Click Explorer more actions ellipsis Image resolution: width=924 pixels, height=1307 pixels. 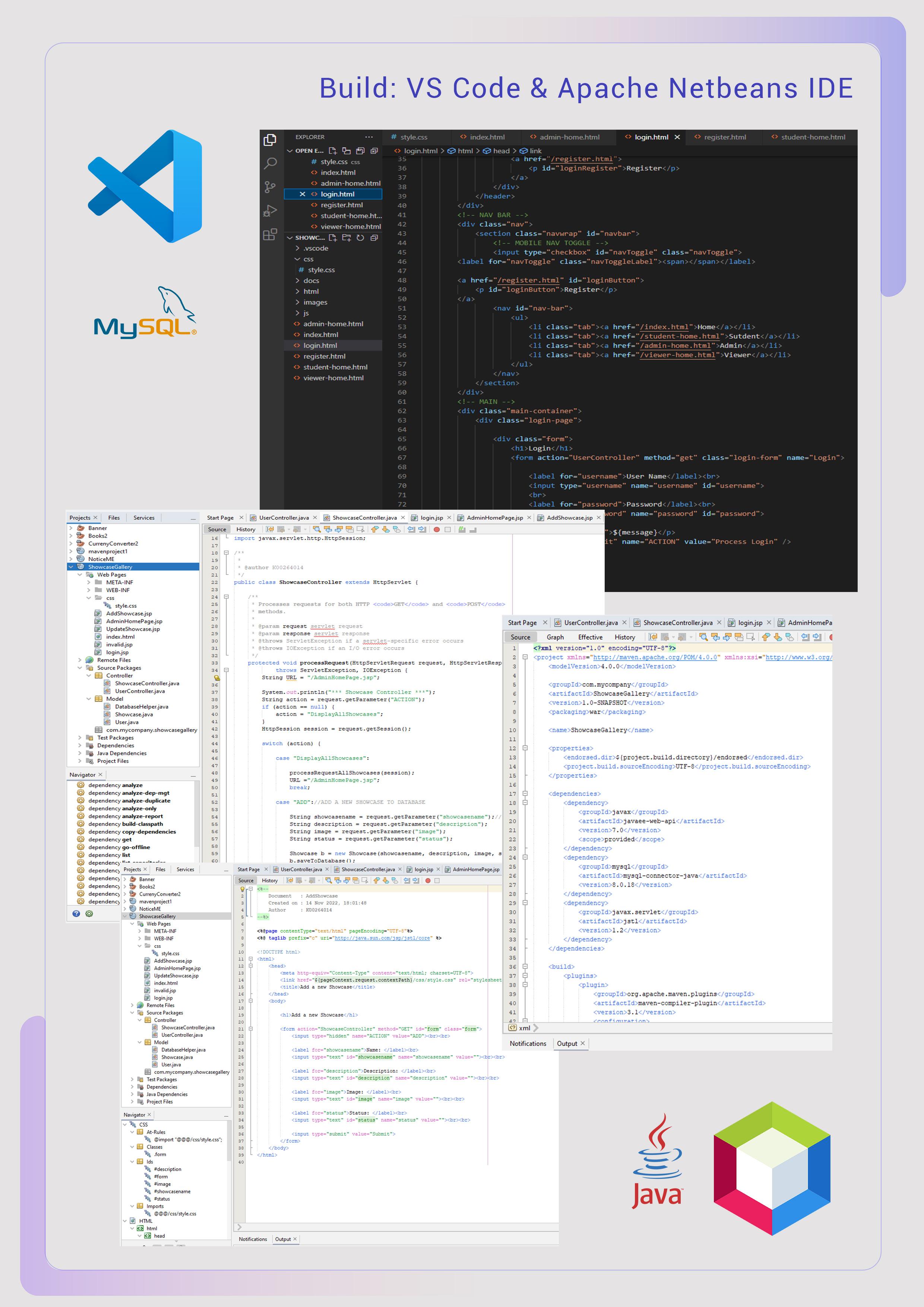tap(369, 137)
